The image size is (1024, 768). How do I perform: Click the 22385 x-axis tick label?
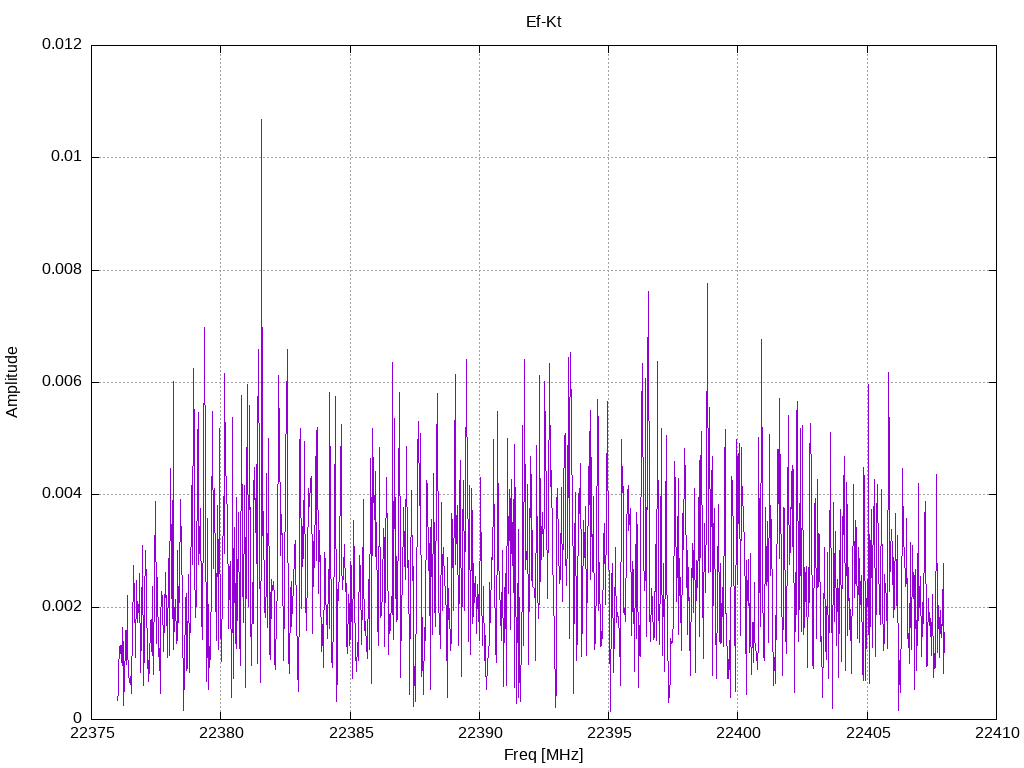tap(351, 733)
